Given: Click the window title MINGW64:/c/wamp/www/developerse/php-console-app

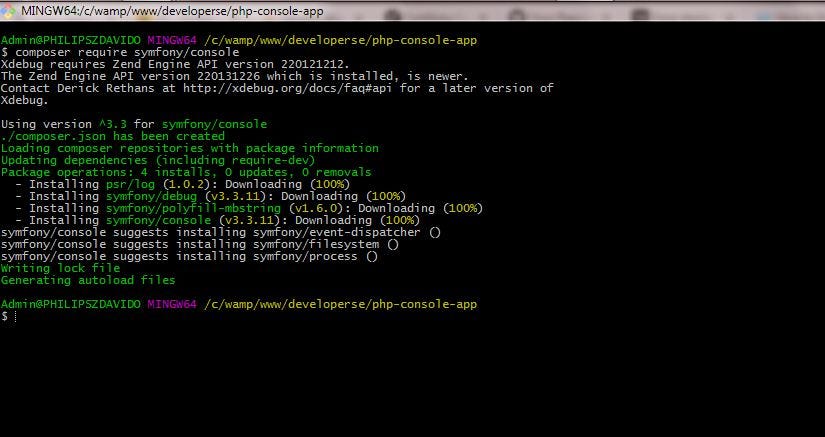Looking at the screenshot, I should (172, 11).
